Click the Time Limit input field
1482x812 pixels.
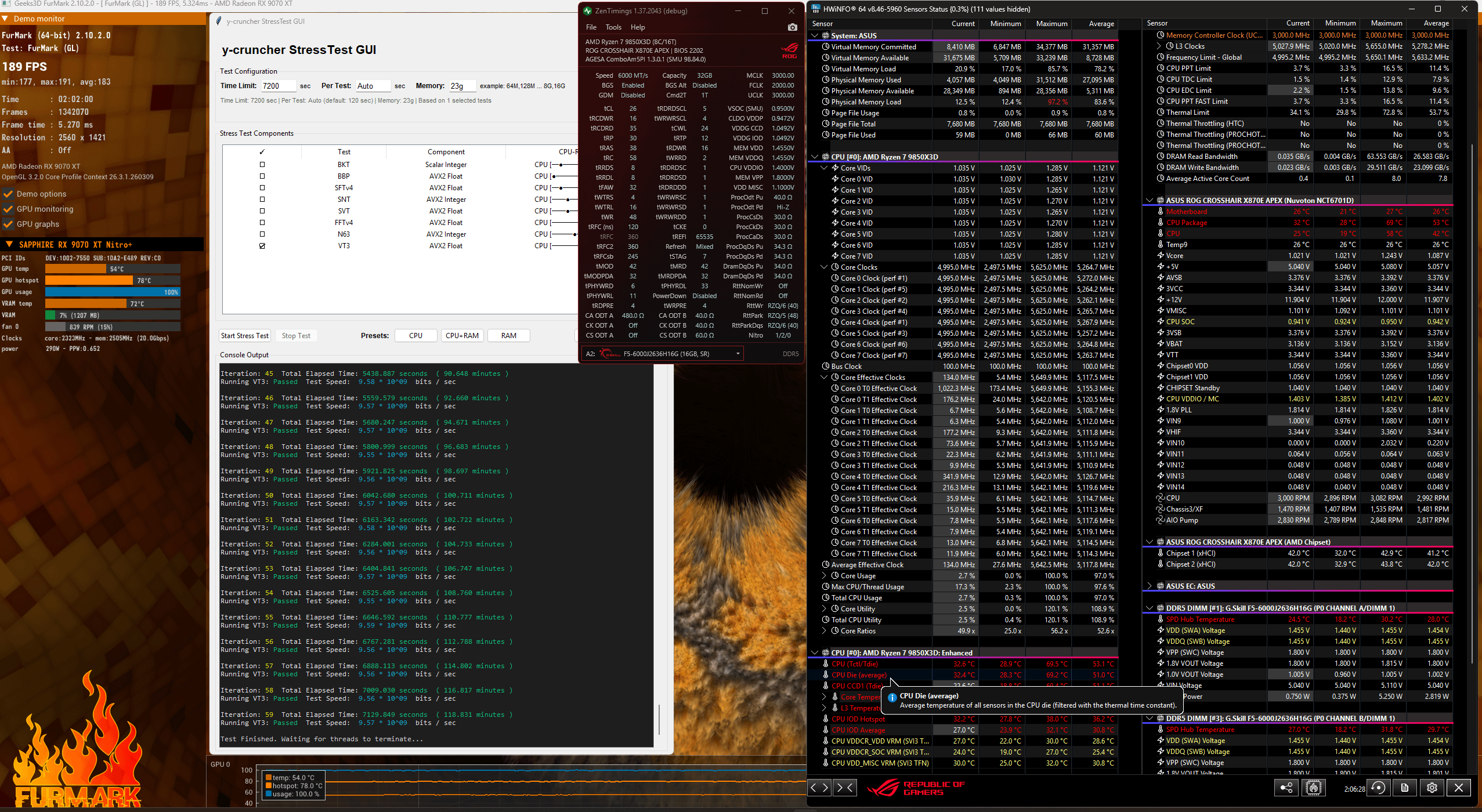click(x=278, y=86)
